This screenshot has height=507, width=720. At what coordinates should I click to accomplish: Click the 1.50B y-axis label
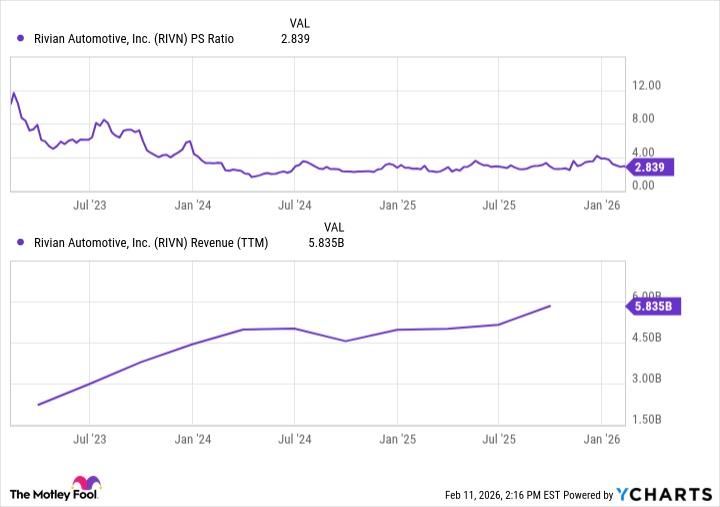[x=647, y=420]
